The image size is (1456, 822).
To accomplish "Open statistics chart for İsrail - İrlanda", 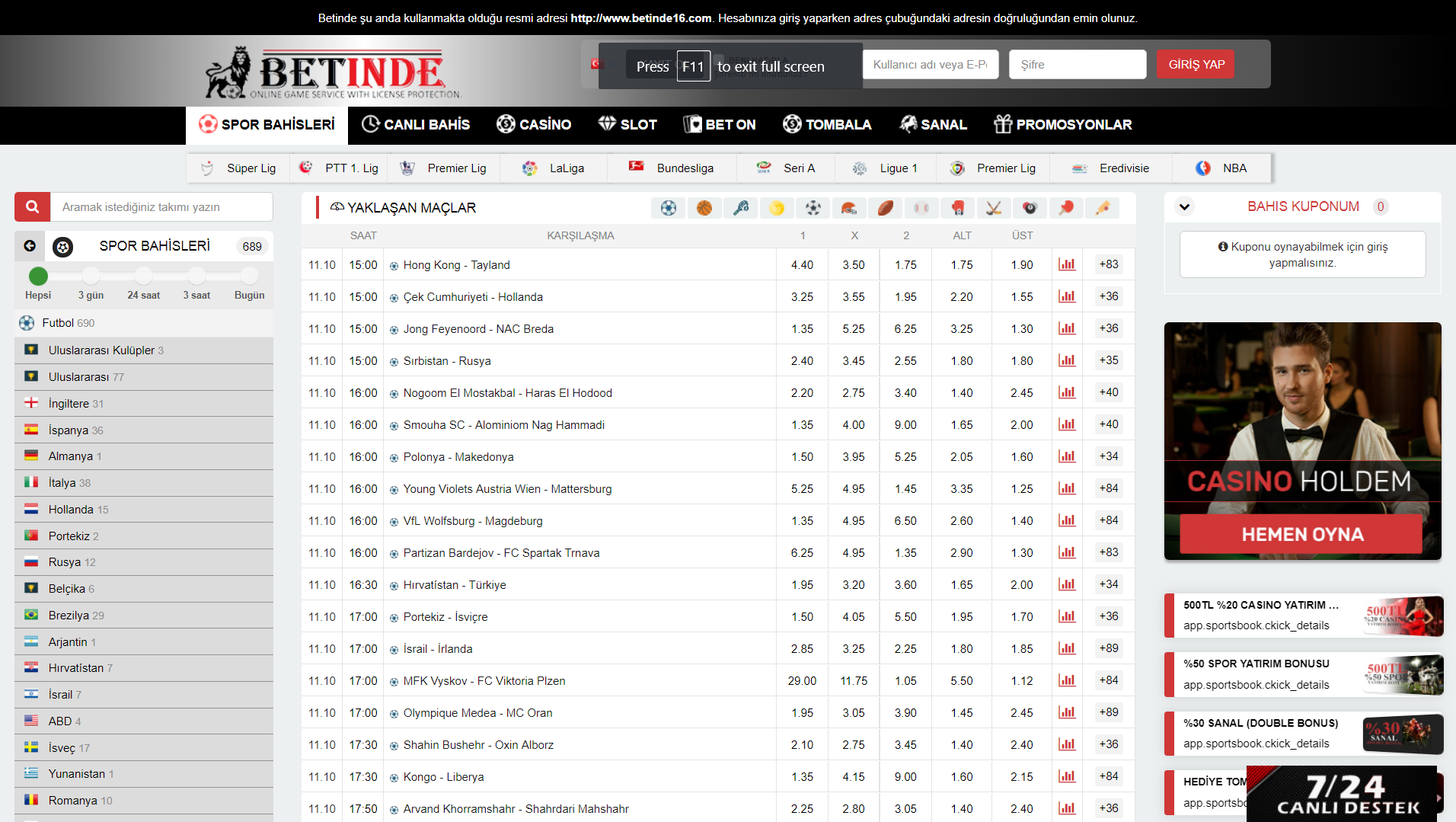I will [1067, 648].
